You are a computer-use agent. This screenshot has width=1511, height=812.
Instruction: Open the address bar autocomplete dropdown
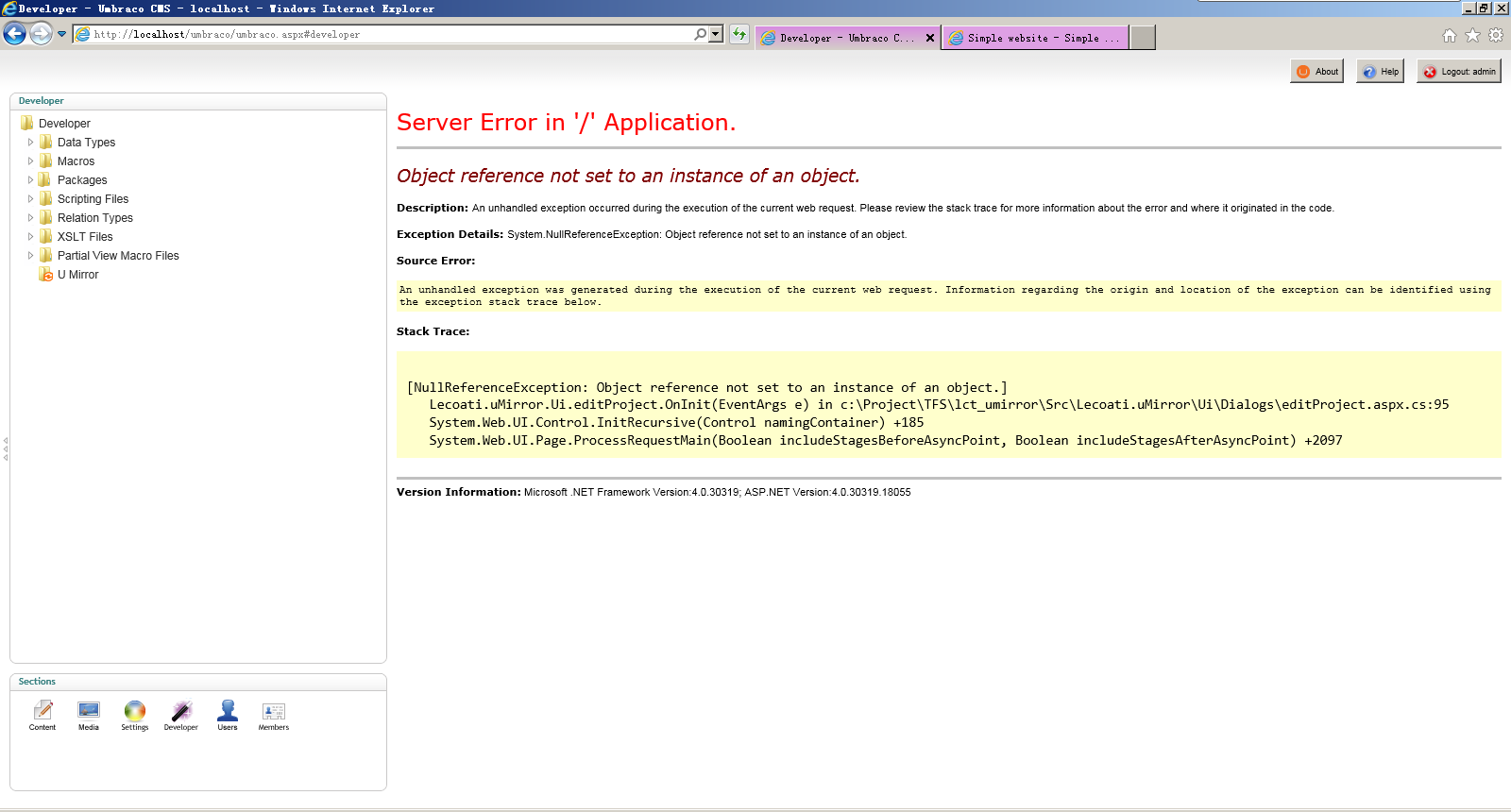716,34
